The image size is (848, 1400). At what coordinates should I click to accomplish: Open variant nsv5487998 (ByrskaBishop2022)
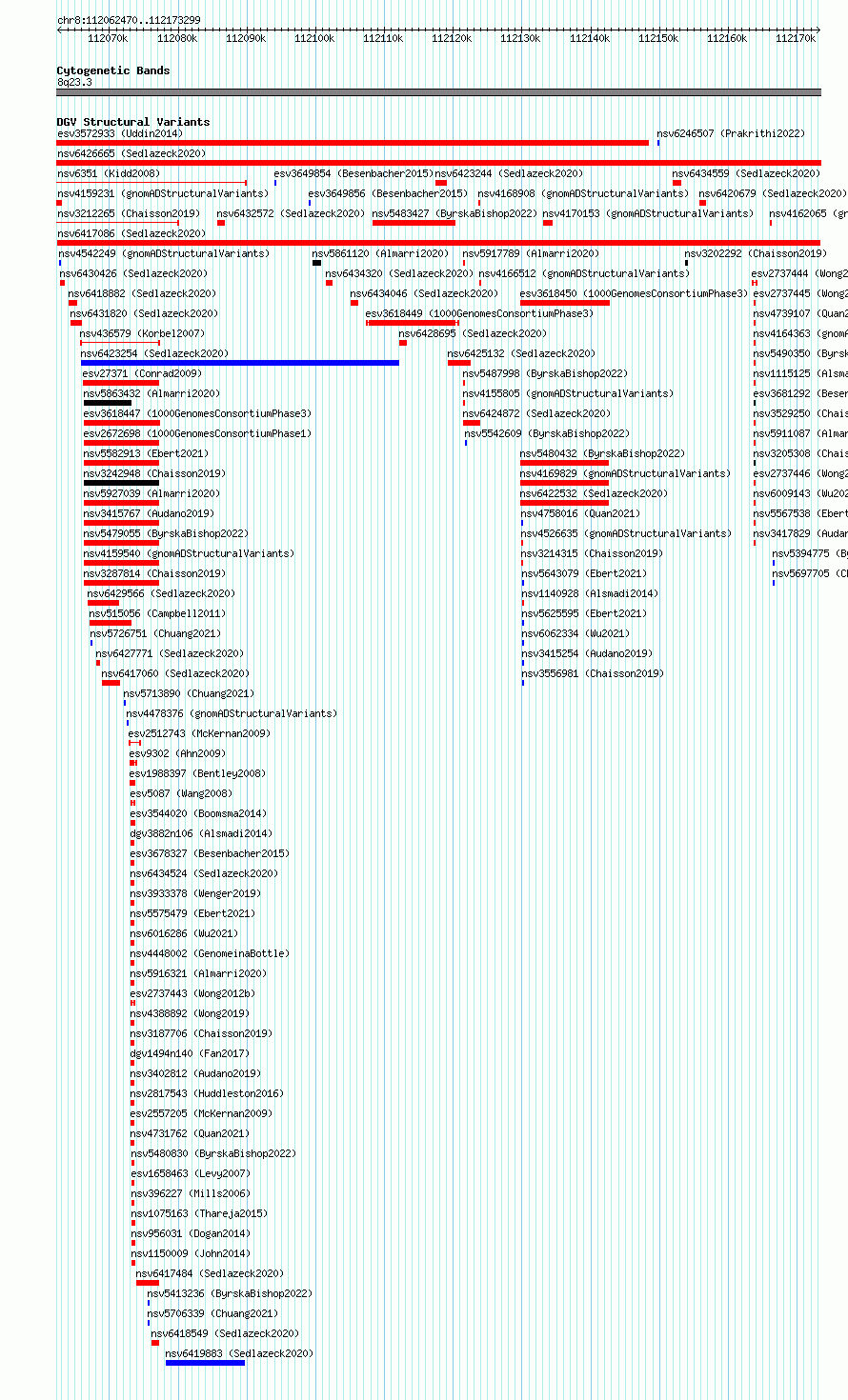[545, 373]
